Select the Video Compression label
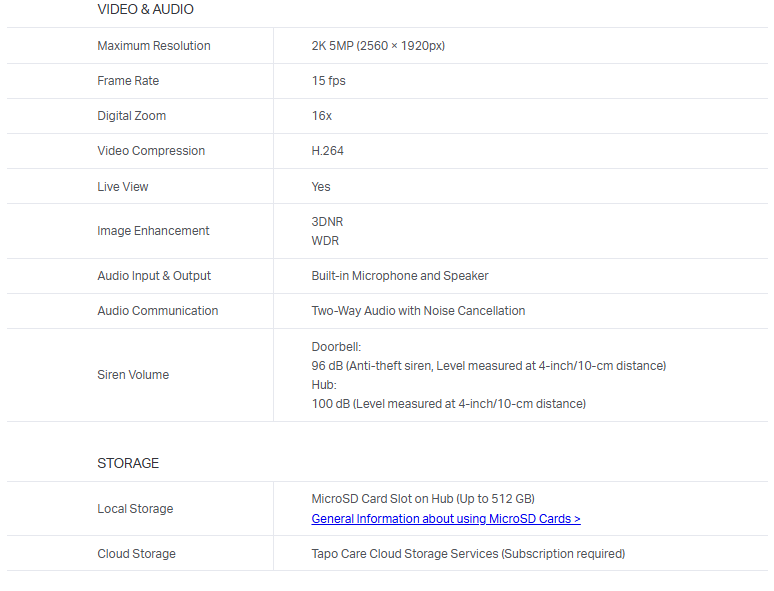 pos(151,151)
